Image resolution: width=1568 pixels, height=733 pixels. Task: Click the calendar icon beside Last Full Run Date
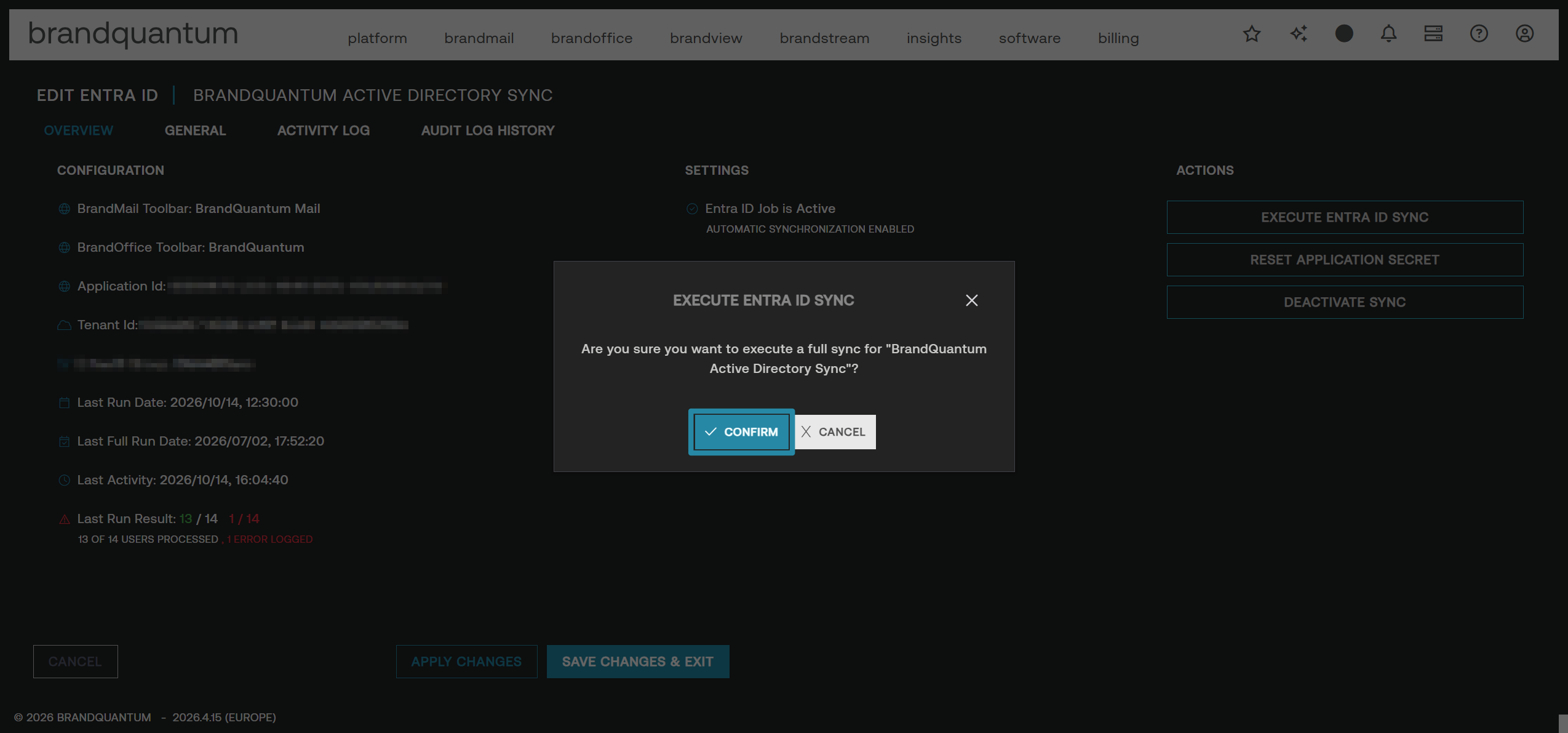(64, 442)
